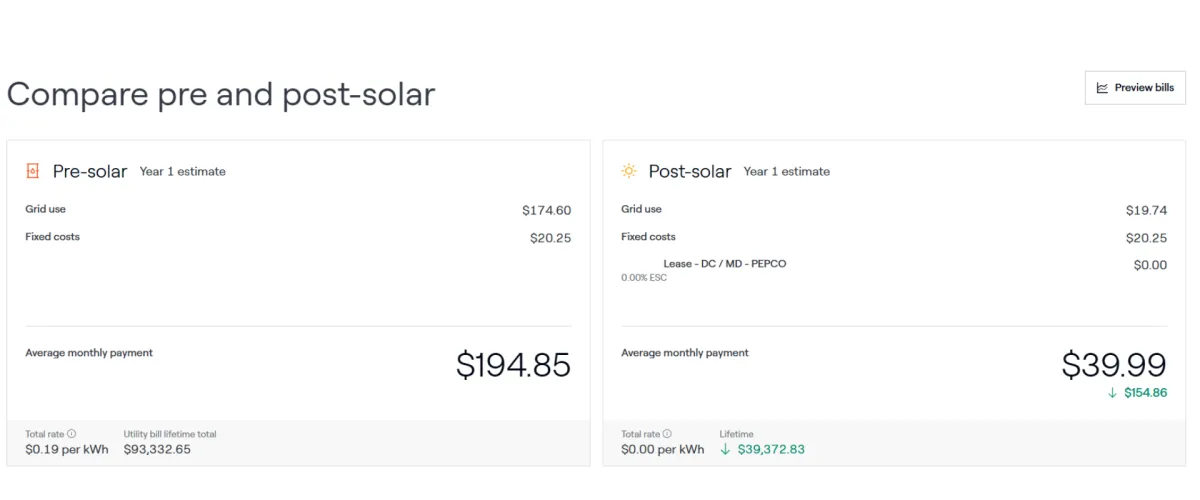Click the 0.00% ESC label
1200x500 pixels.
pos(644,278)
